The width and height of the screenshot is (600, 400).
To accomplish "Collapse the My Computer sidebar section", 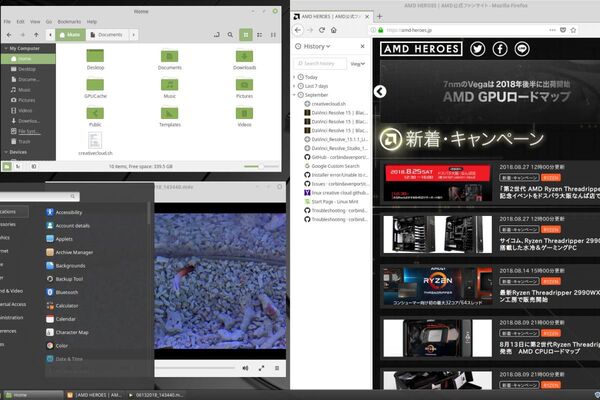I will (6, 49).
